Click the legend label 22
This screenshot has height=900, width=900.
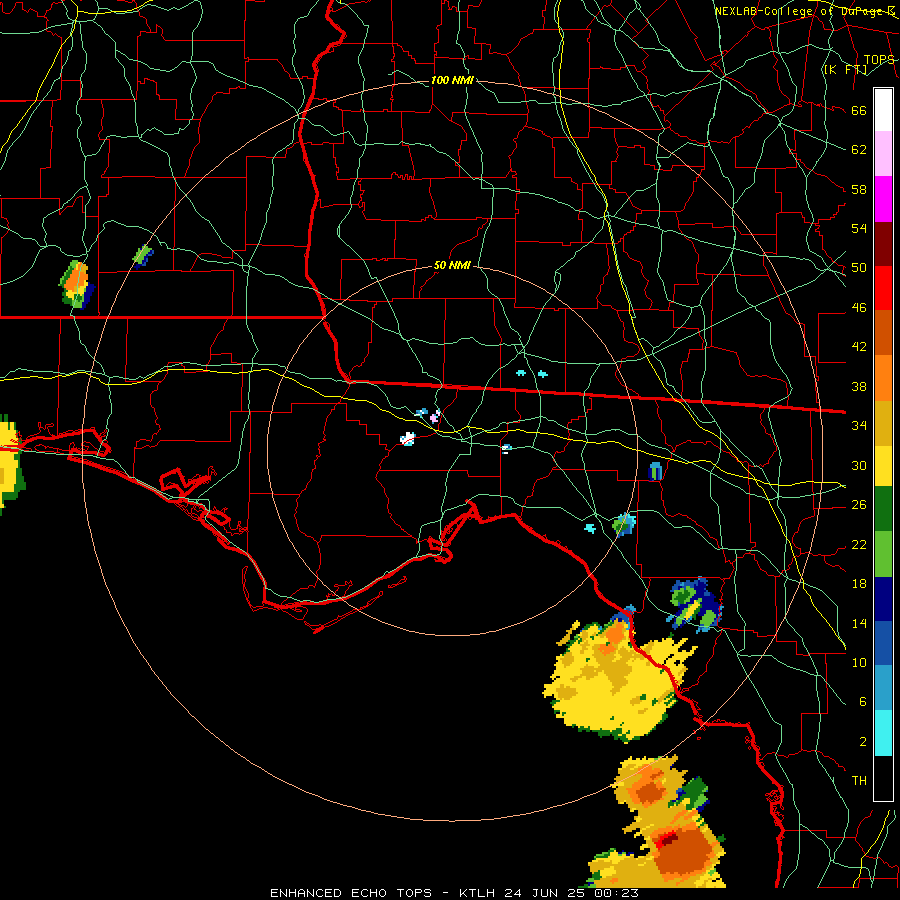pos(859,544)
